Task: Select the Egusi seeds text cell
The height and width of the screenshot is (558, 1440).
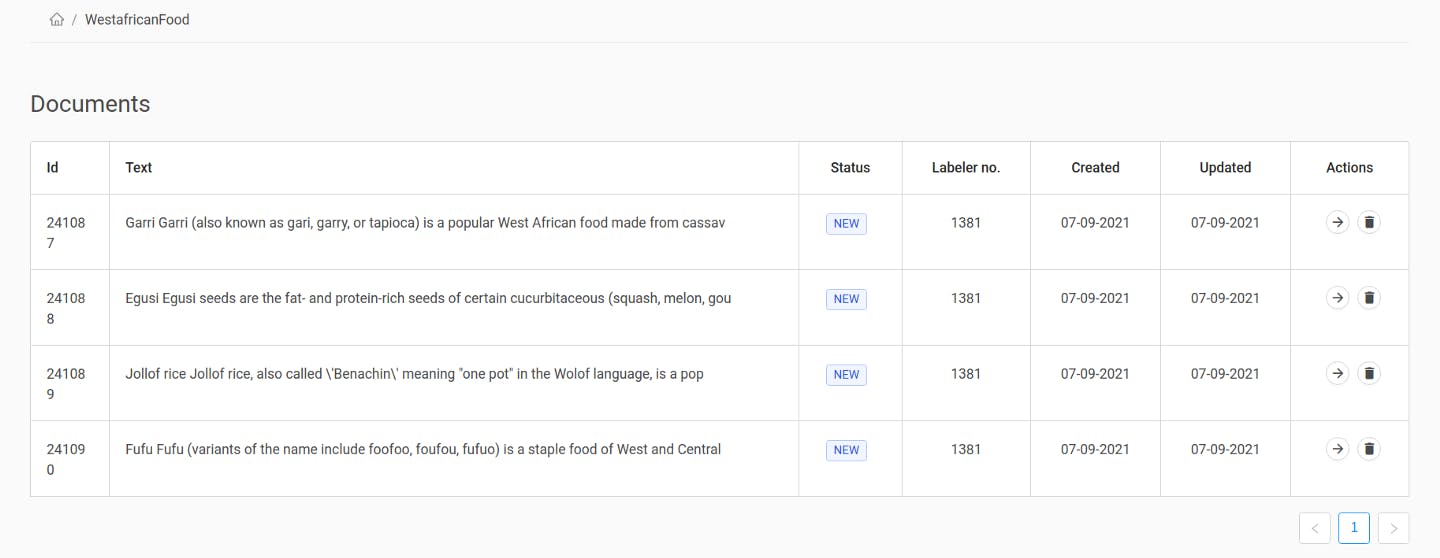Action: point(454,308)
